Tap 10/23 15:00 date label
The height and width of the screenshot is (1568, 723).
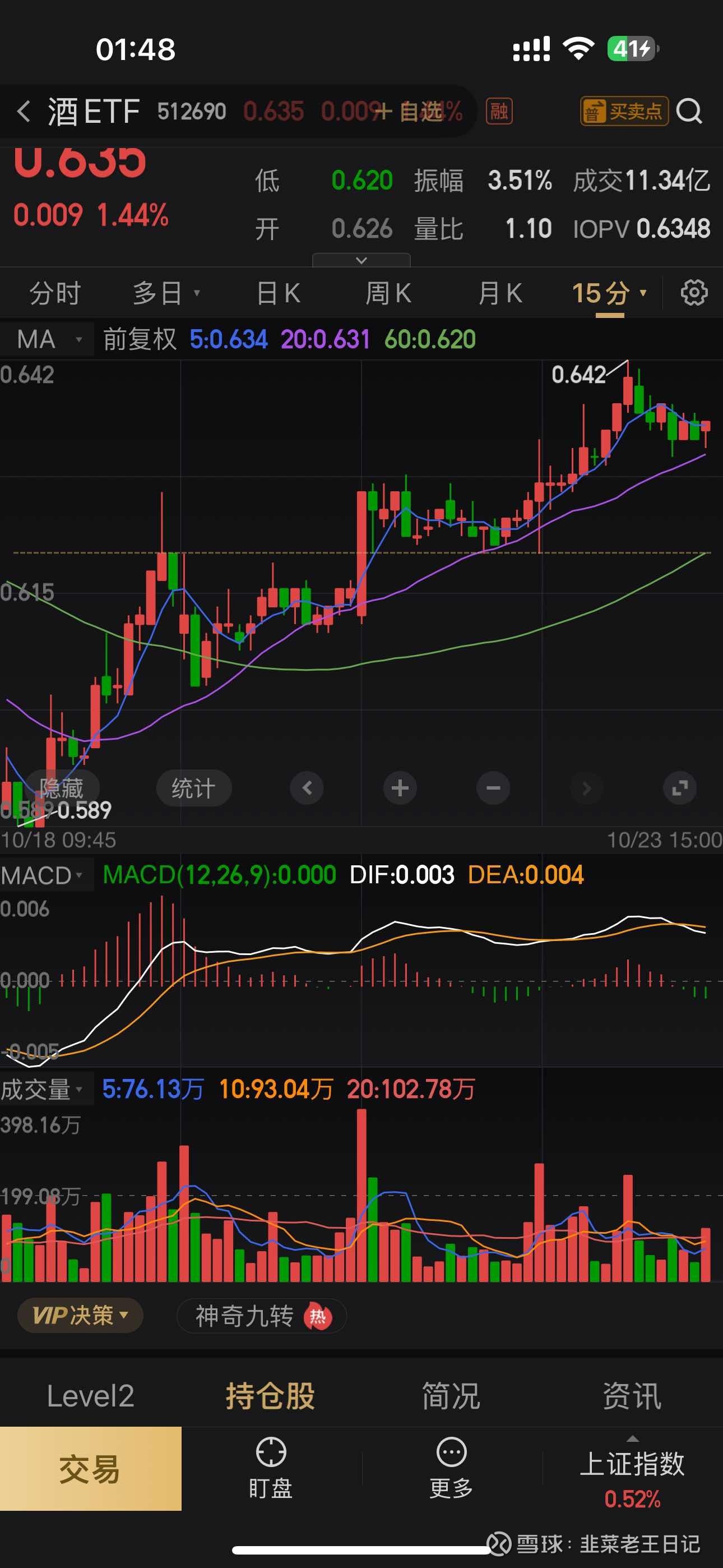665,840
